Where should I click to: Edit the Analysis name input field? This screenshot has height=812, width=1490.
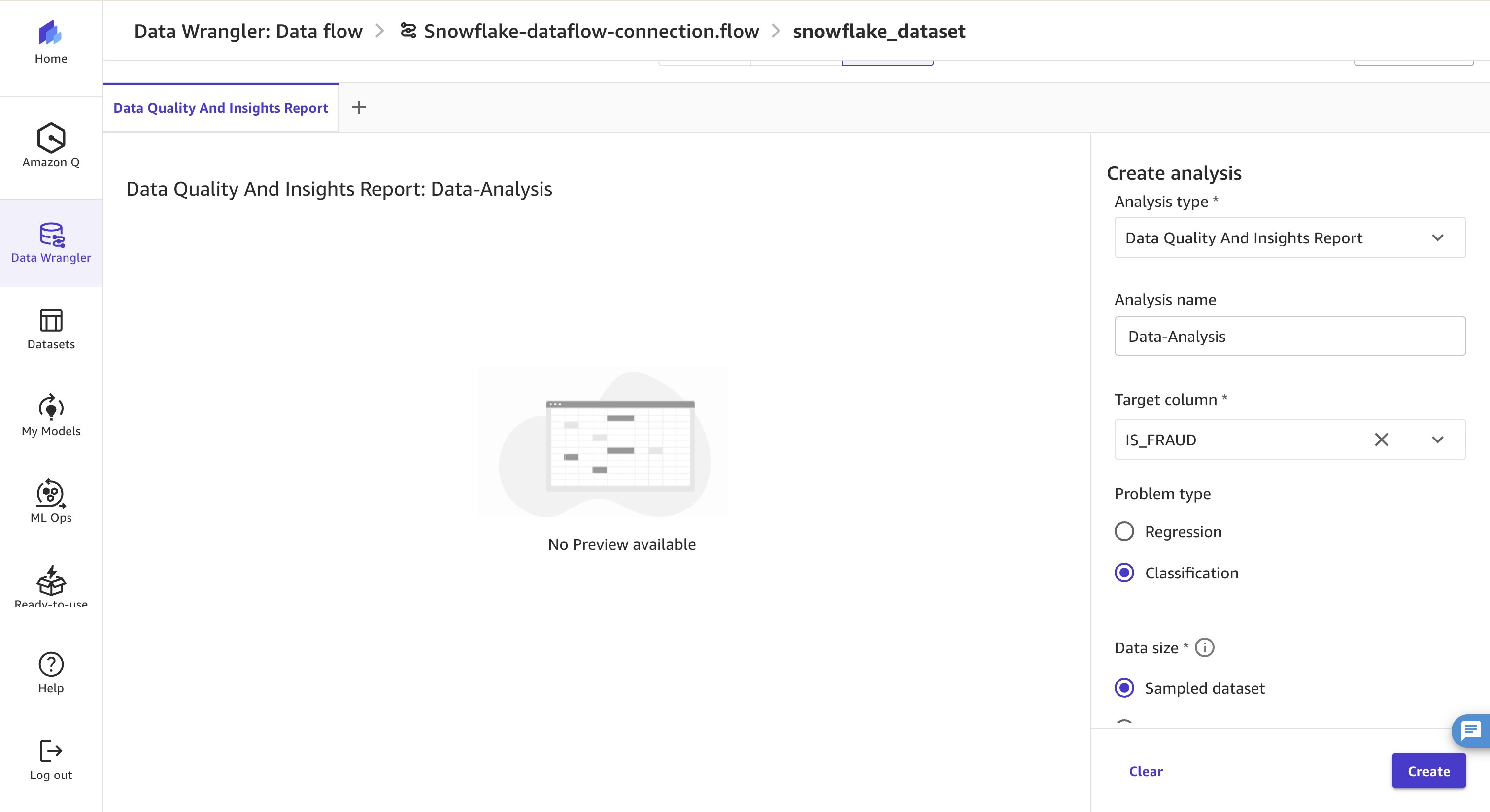(x=1290, y=336)
